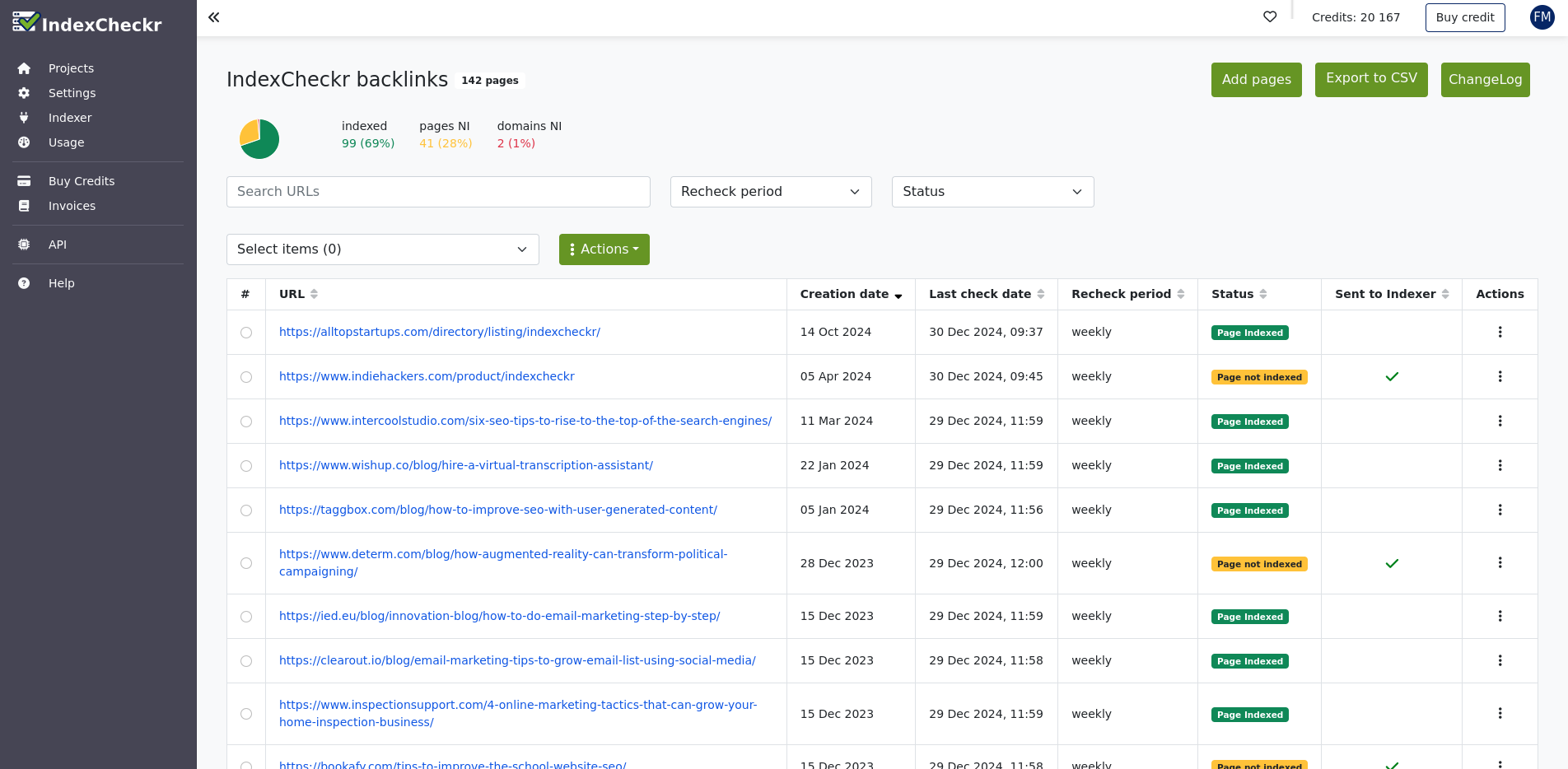Image resolution: width=1568 pixels, height=769 pixels.
Task: Click the Projects home icon
Action: click(24, 68)
